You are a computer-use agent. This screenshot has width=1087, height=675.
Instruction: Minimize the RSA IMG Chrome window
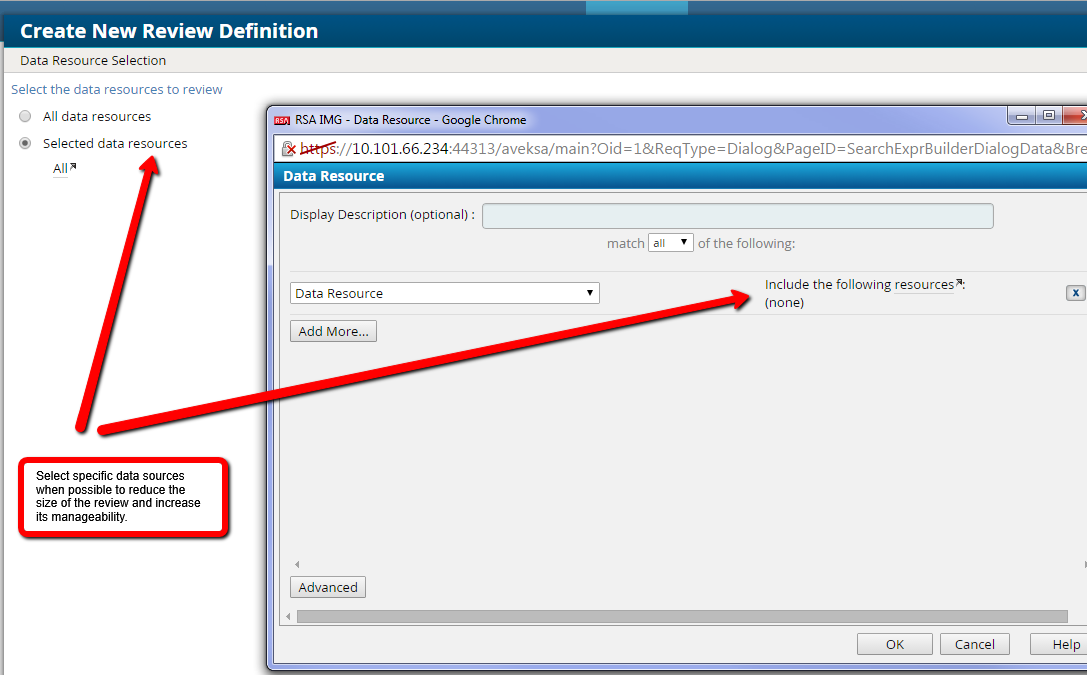tap(1021, 116)
